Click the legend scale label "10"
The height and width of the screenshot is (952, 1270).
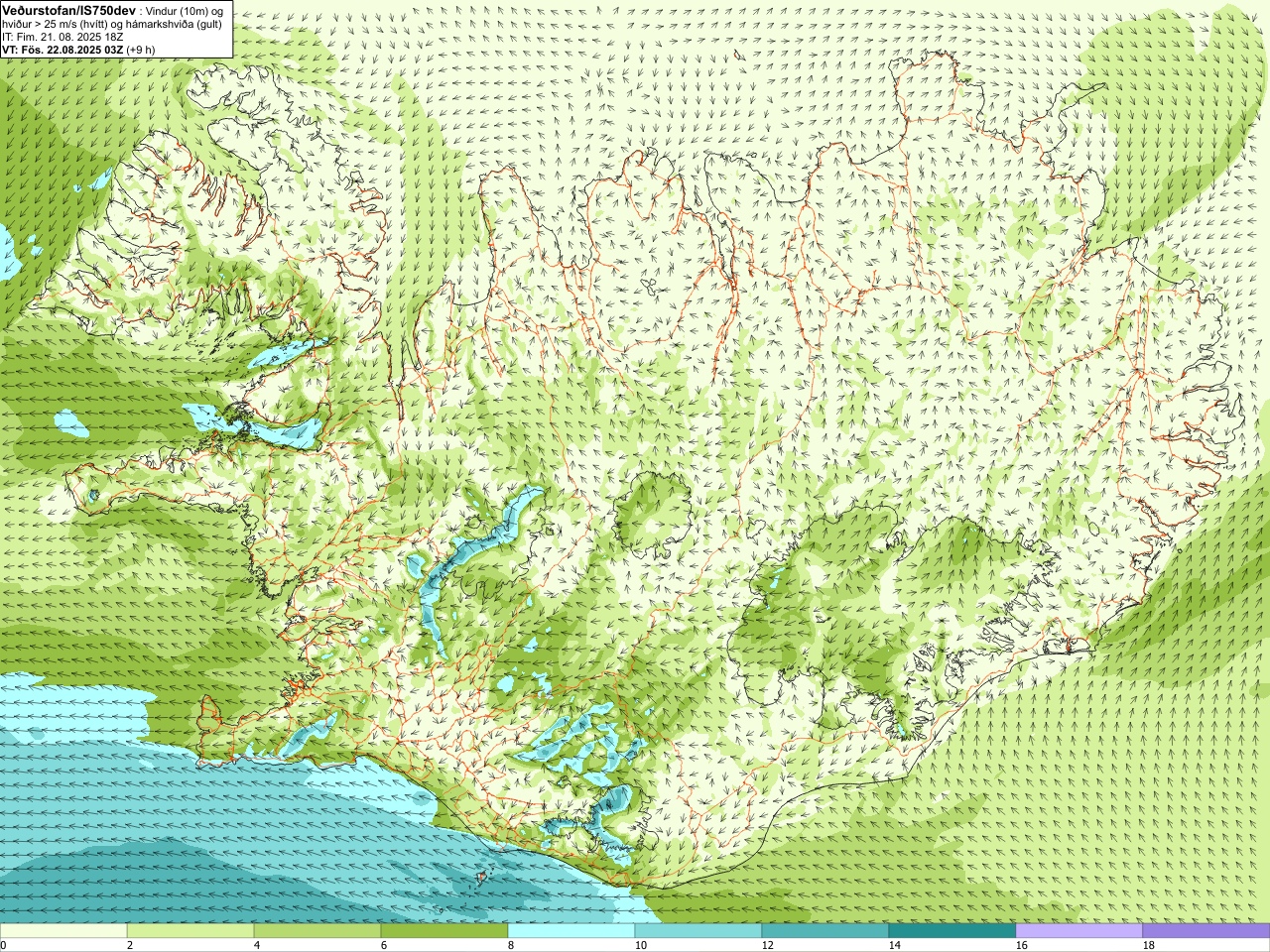[641, 945]
